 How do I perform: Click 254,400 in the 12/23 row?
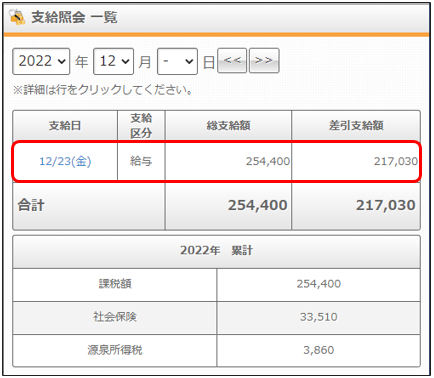(268, 161)
